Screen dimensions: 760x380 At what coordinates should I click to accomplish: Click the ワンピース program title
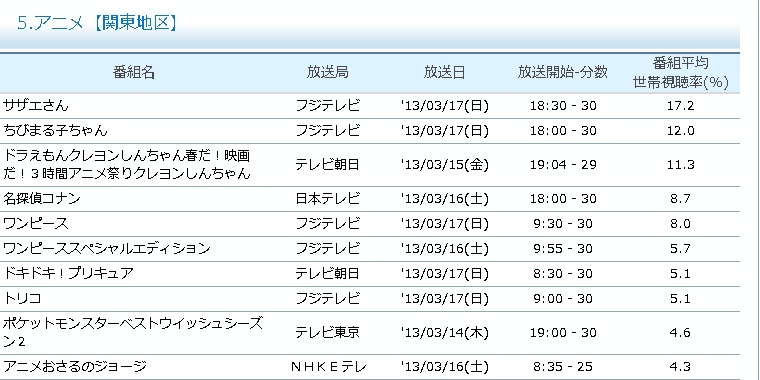click(36, 224)
